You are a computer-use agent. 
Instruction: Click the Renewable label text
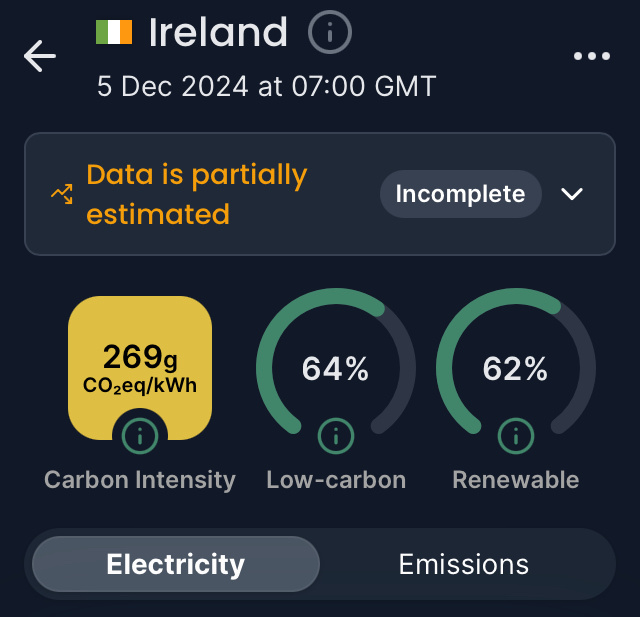[x=516, y=480]
